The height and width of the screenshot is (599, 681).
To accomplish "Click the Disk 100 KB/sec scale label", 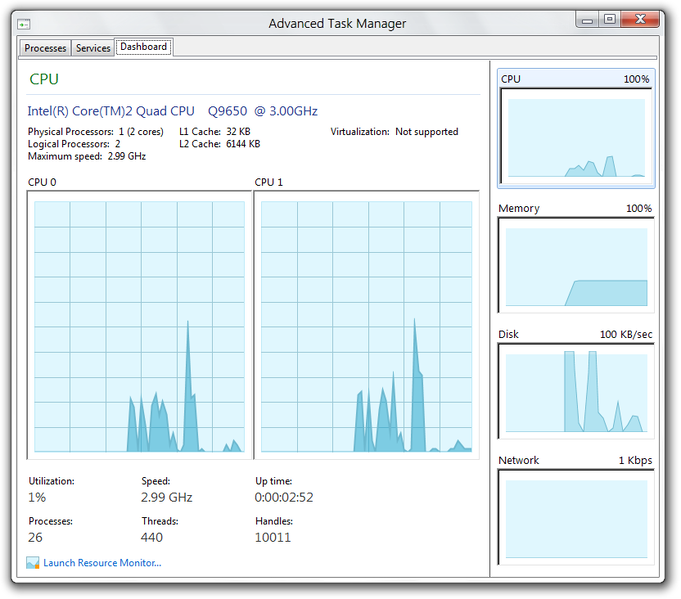I will pyautogui.click(x=626, y=334).
